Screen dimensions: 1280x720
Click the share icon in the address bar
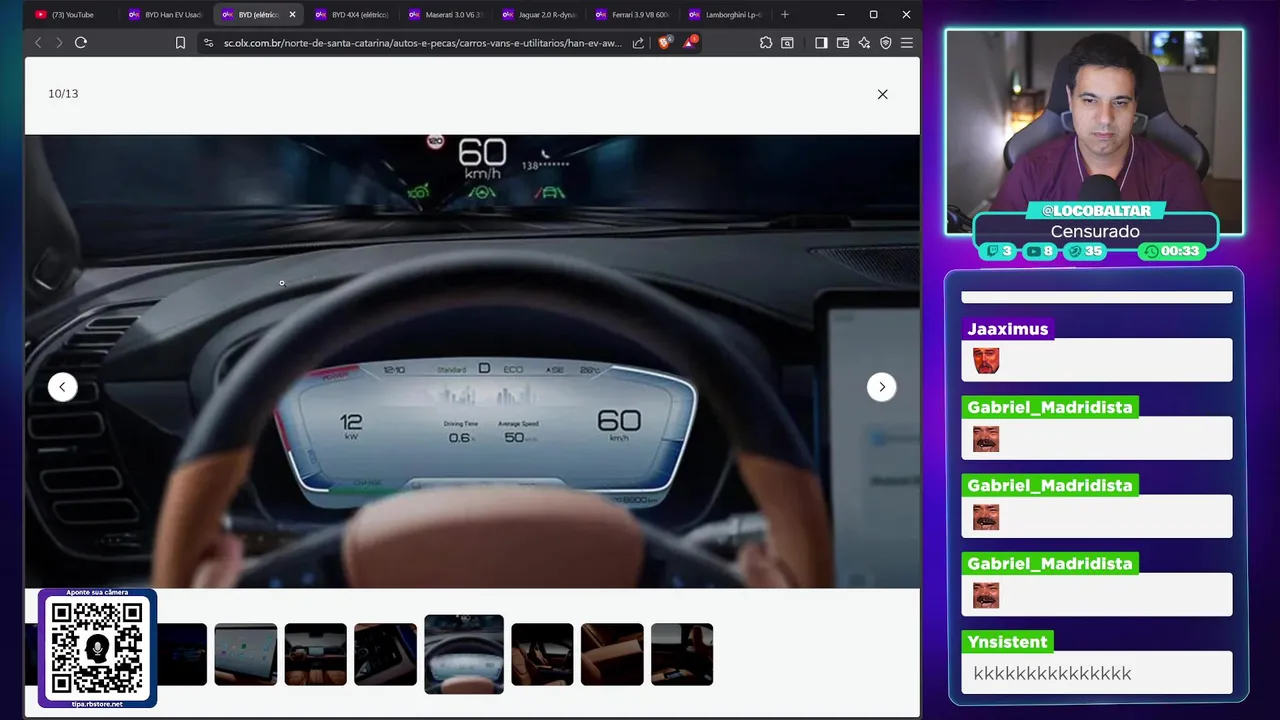click(x=638, y=43)
